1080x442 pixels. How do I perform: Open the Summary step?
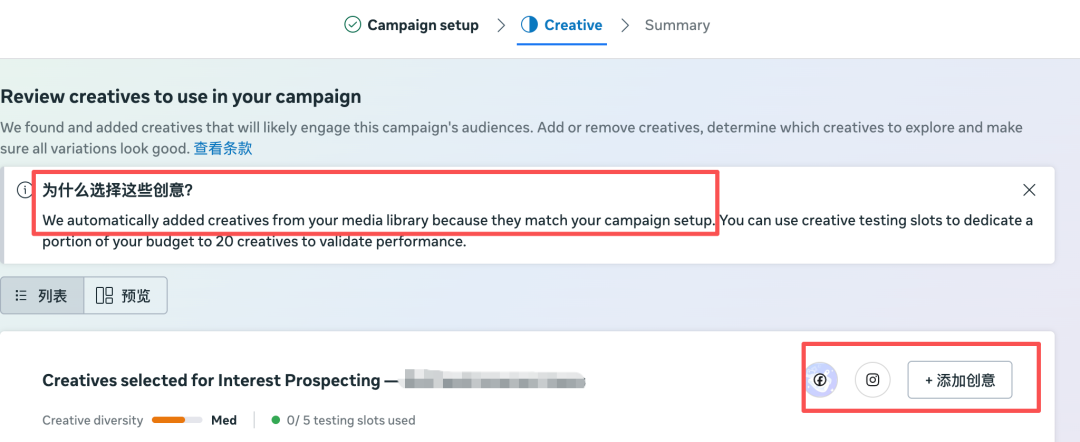tap(677, 25)
